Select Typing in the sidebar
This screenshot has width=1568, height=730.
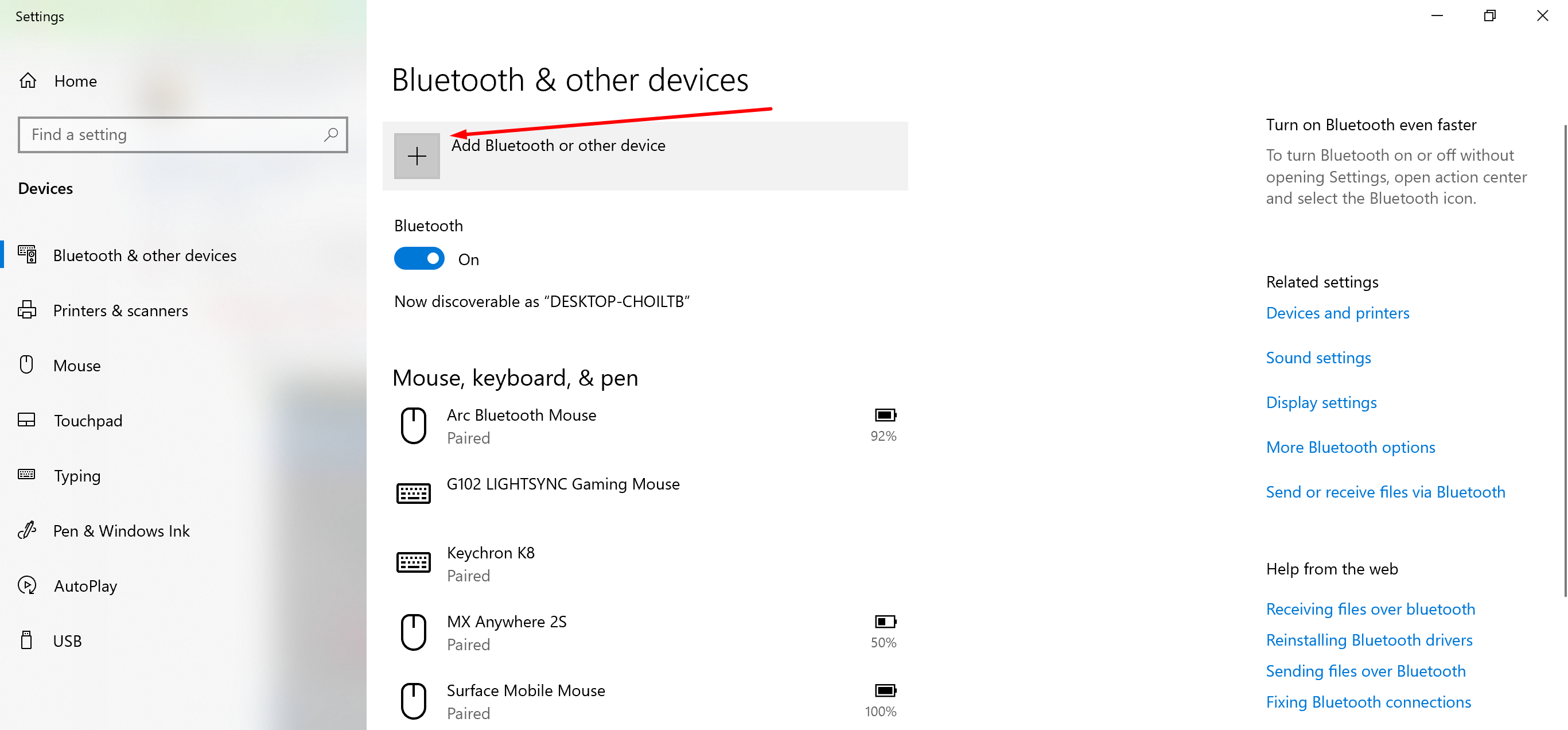tap(77, 476)
